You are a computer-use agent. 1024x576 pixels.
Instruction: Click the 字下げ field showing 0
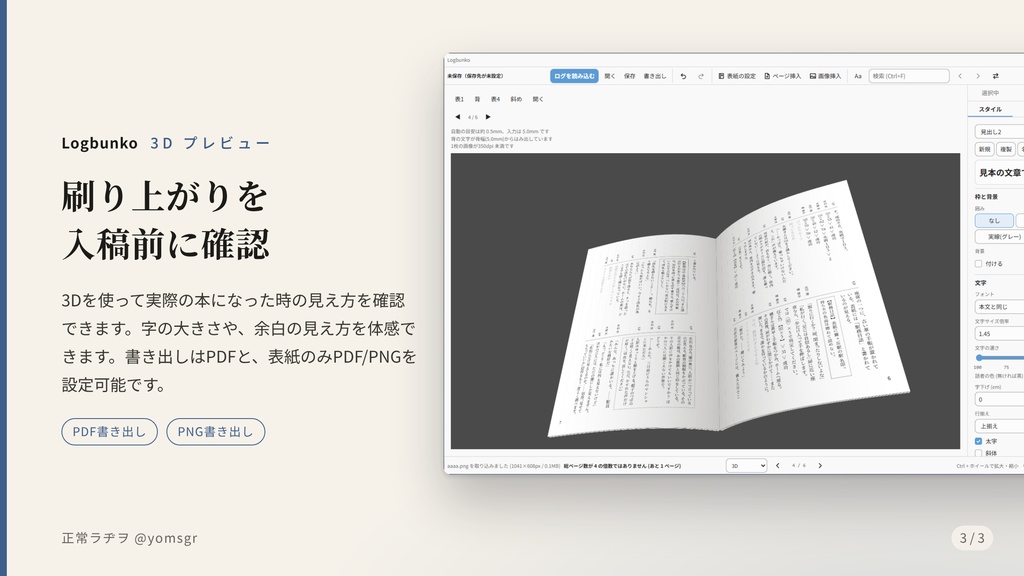tap(999, 399)
